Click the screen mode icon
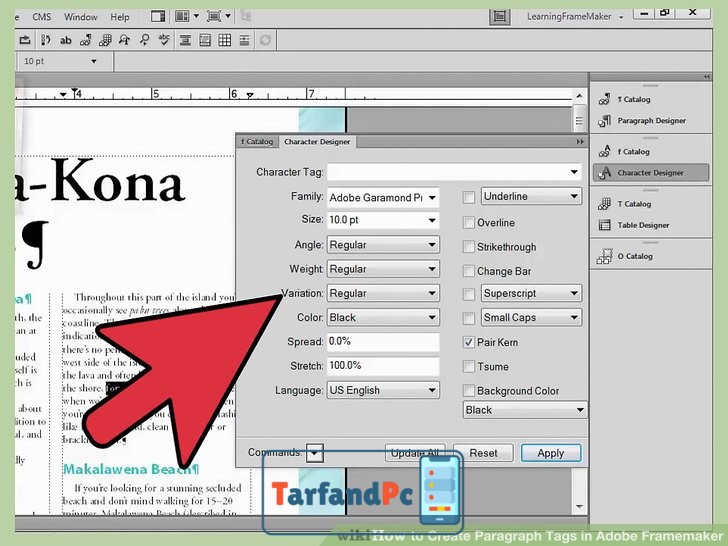The width and height of the screenshot is (728, 546). pos(214,17)
